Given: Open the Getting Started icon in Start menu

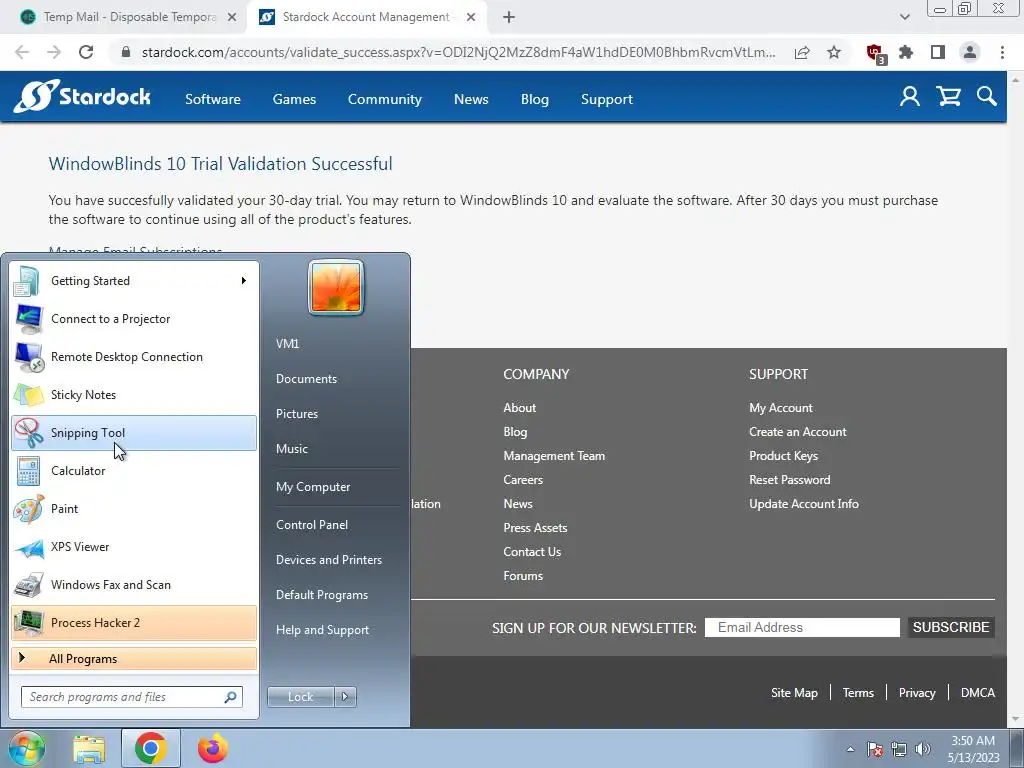Looking at the screenshot, I should pyautogui.click(x=28, y=281).
